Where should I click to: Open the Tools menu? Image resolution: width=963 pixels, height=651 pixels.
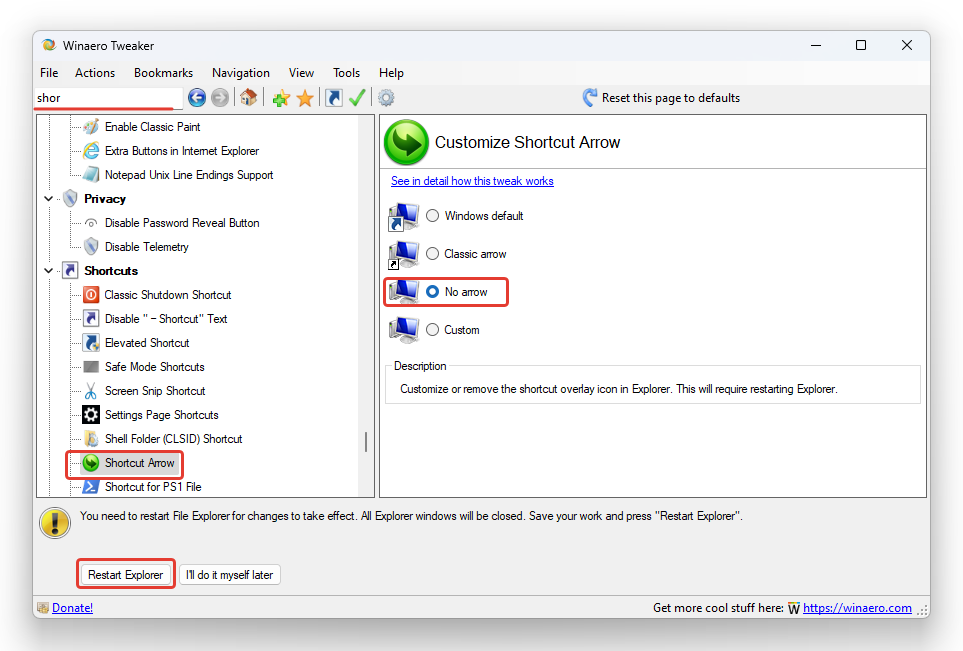pyautogui.click(x=346, y=72)
